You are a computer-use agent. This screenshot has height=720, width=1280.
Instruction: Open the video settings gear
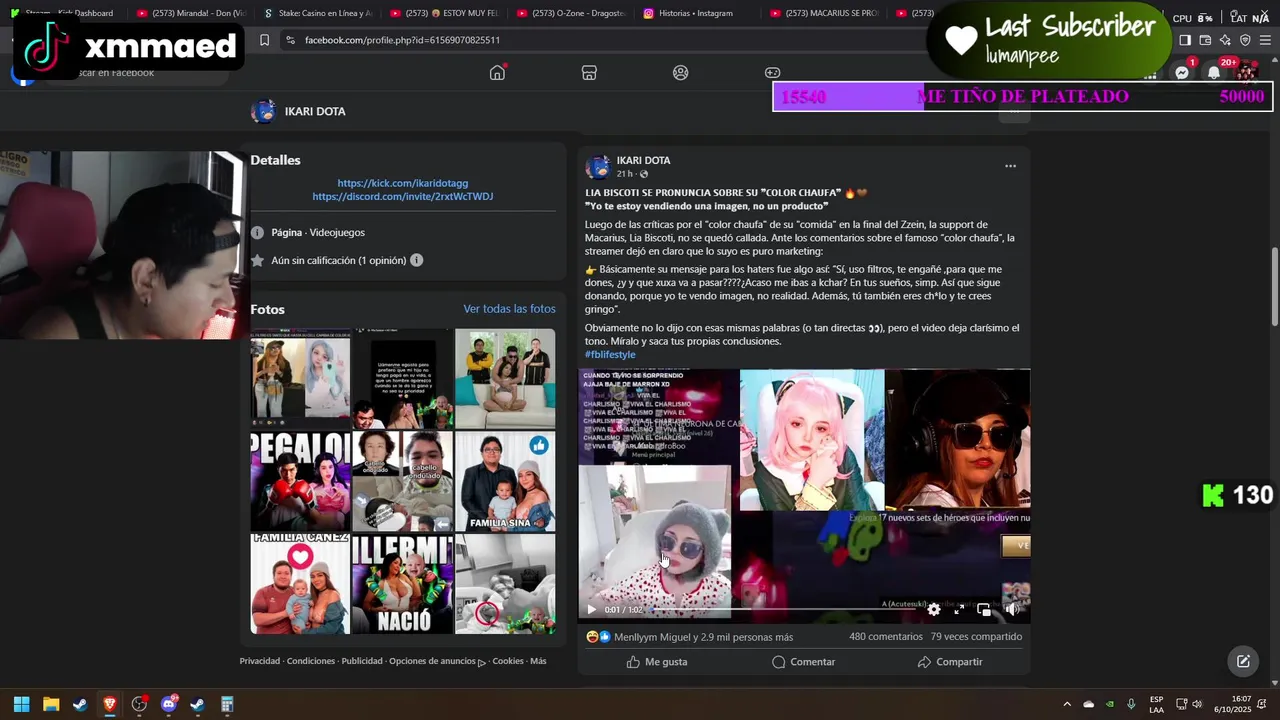click(x=933, y=609)
